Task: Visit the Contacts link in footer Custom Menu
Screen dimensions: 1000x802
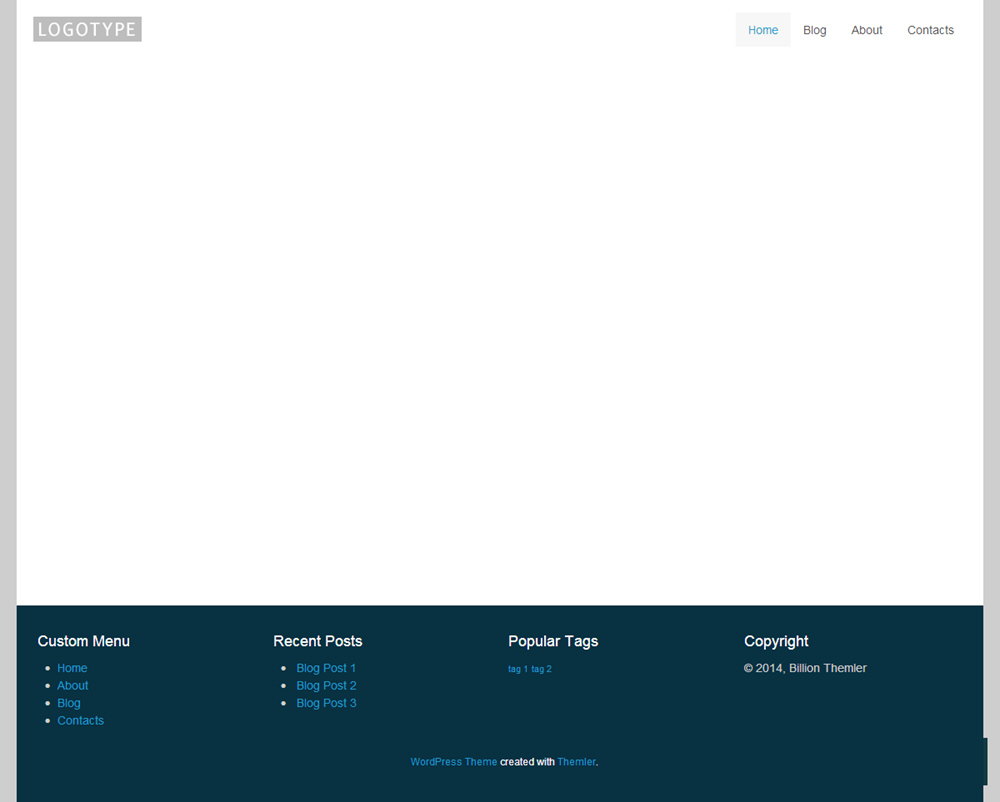Action: tap(80, 721)
